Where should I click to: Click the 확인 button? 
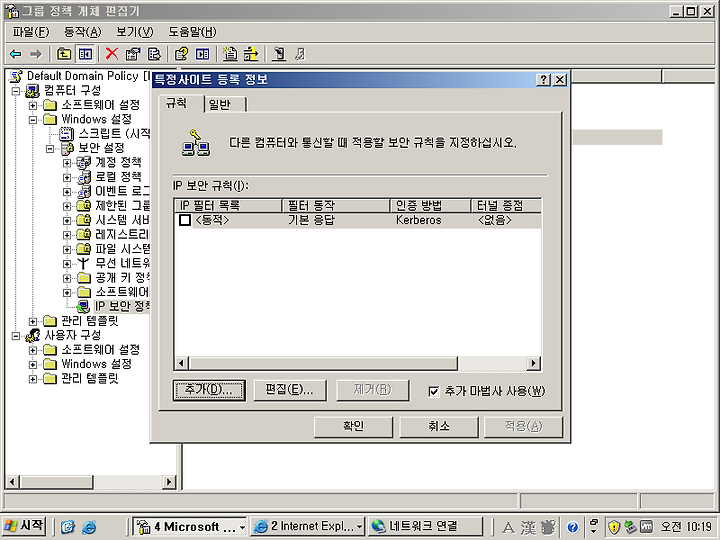[x=353, y=427]
